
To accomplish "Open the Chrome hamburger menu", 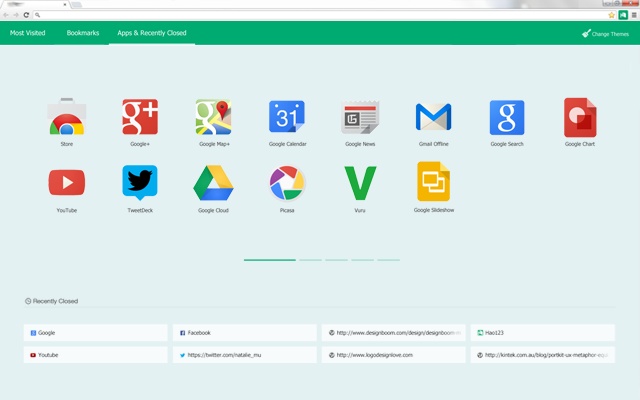I will pos(634,15).
